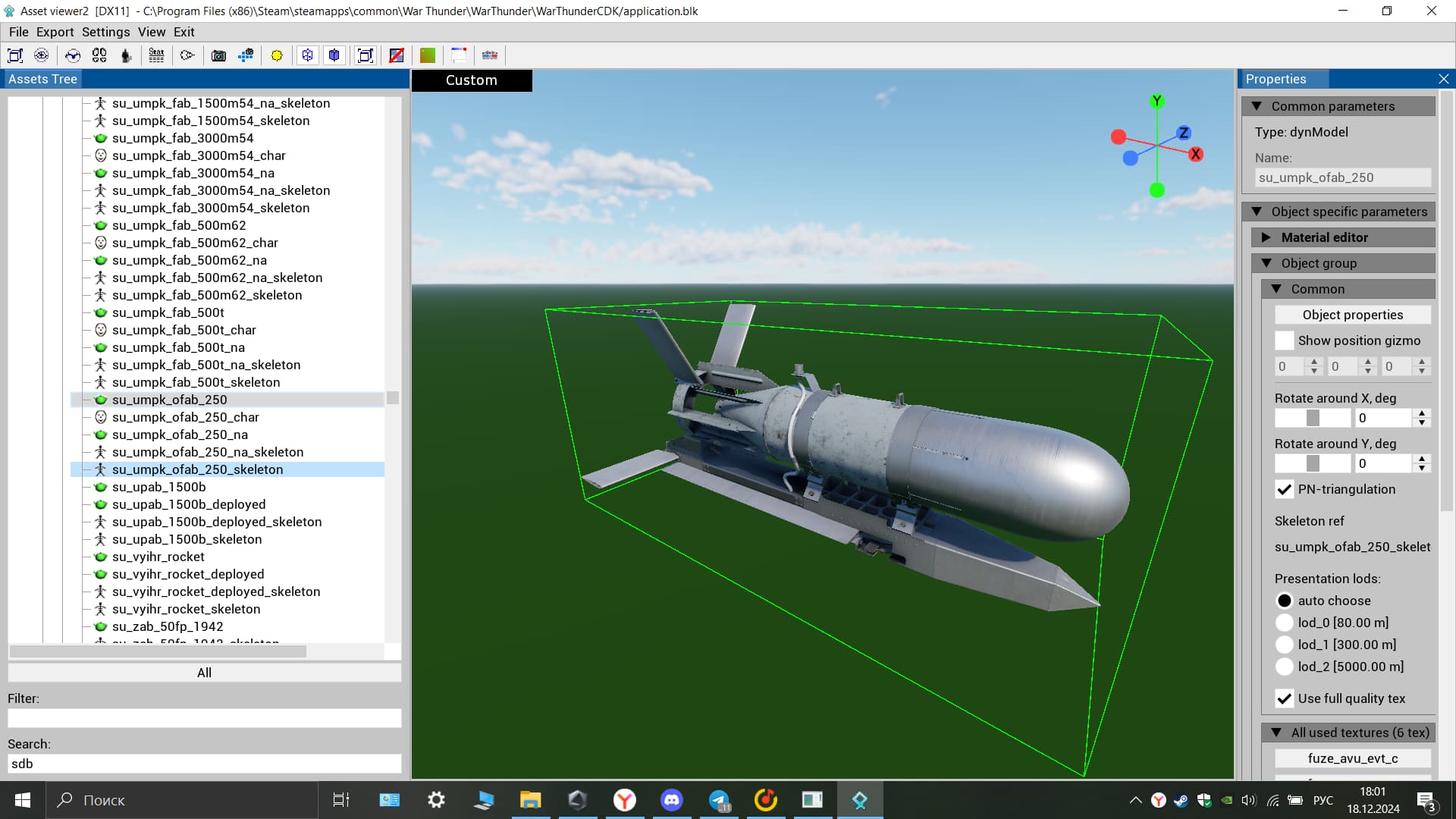Open the Export menu
1456x819 pixels.
[55, 32]
